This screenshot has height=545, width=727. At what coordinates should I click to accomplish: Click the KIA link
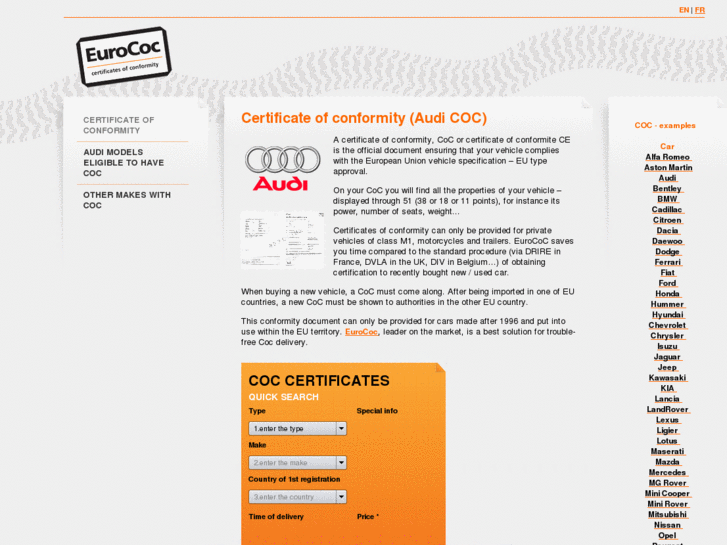pyautogui.click(x=668, y=388)
